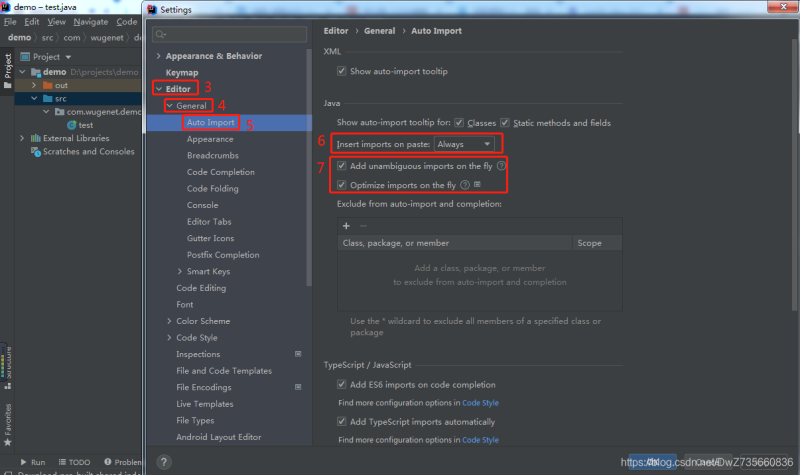Click the Problems warning icon at bottom bar
800x475 pixels.
point(108,462)
